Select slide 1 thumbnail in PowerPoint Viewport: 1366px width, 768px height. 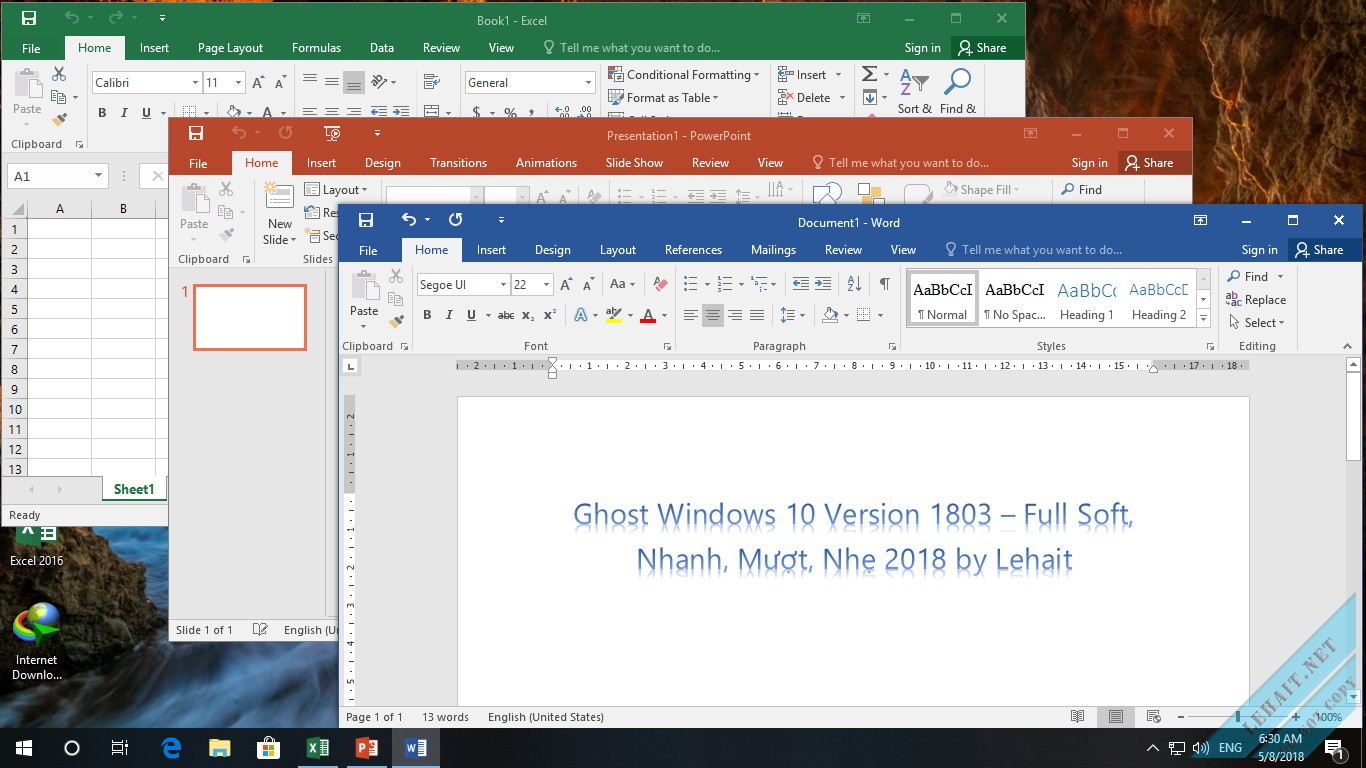coord(250,317)
